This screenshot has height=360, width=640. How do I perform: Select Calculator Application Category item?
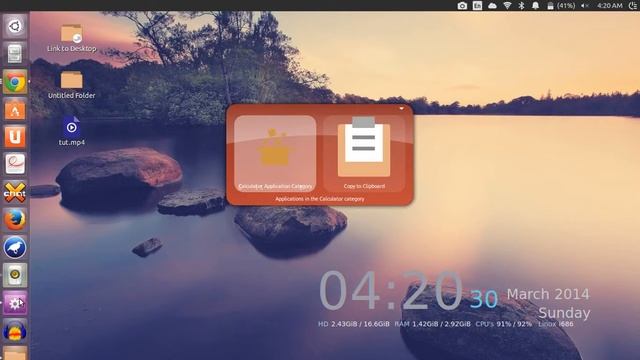pyautogui.click(x=275, y=153)
